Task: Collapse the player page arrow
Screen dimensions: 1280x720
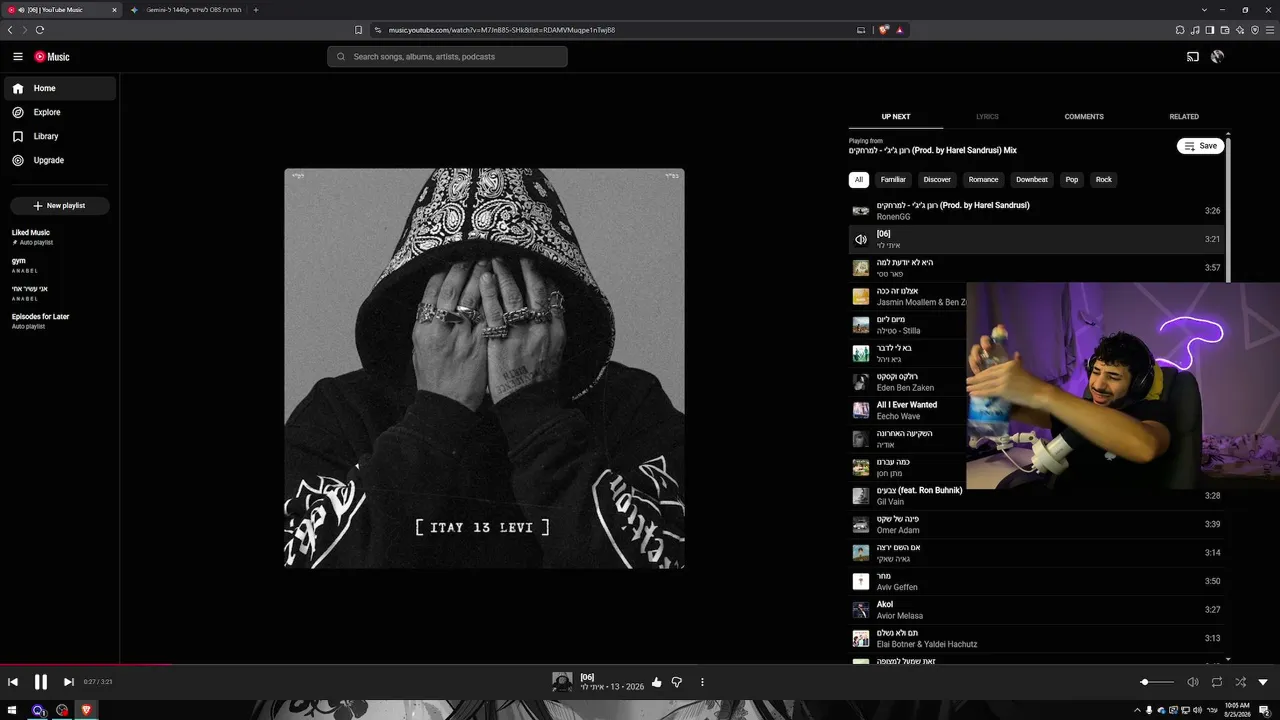Action: (1263, 682)
